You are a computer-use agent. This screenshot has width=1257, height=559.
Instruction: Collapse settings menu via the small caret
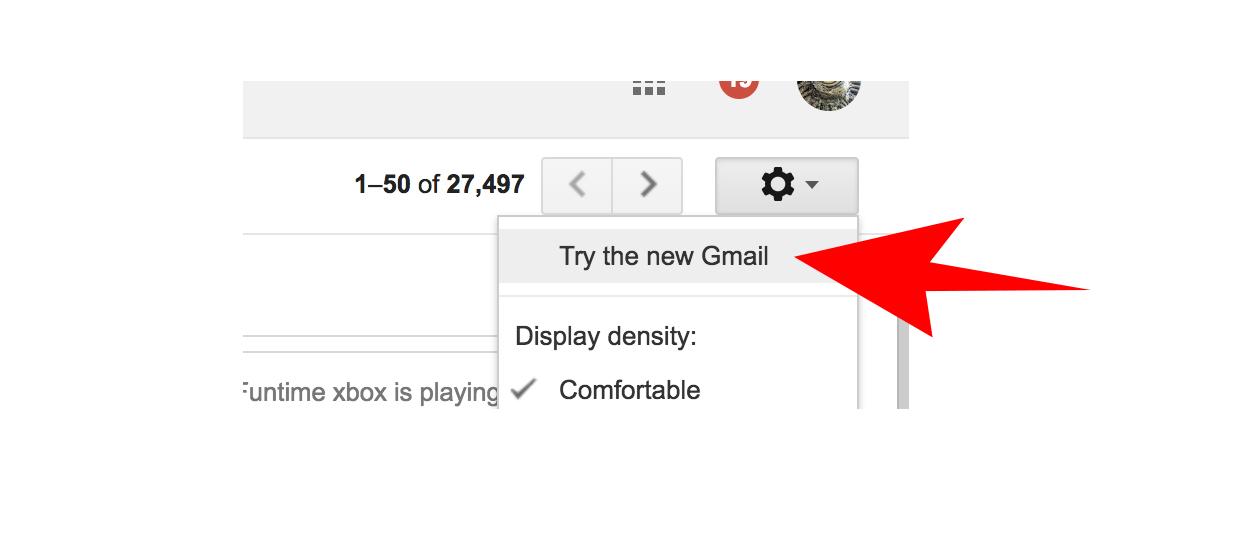point(812,185)
